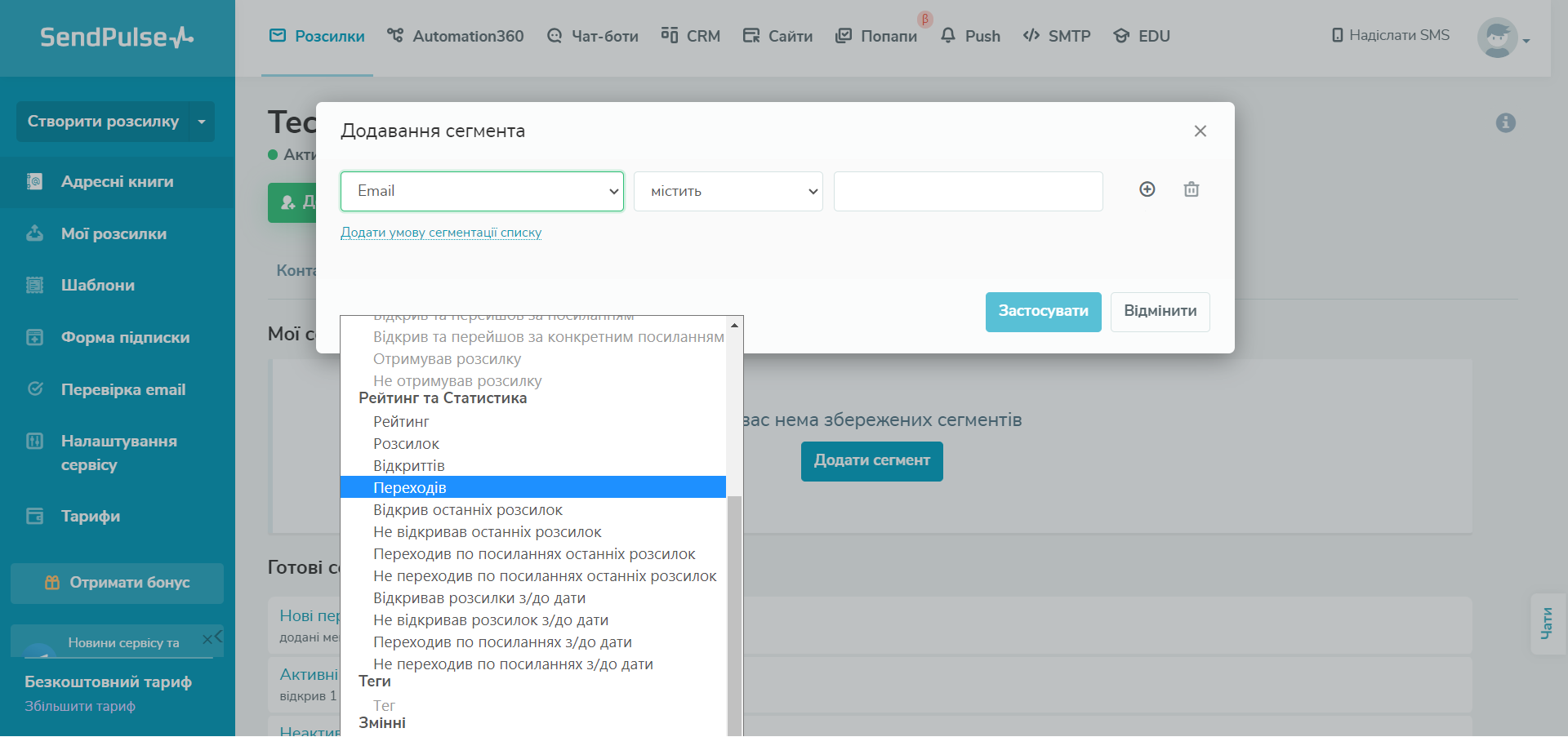Click the Мої розсилки sidebar icon
The image size is (1568, 737).
point(35,233)
